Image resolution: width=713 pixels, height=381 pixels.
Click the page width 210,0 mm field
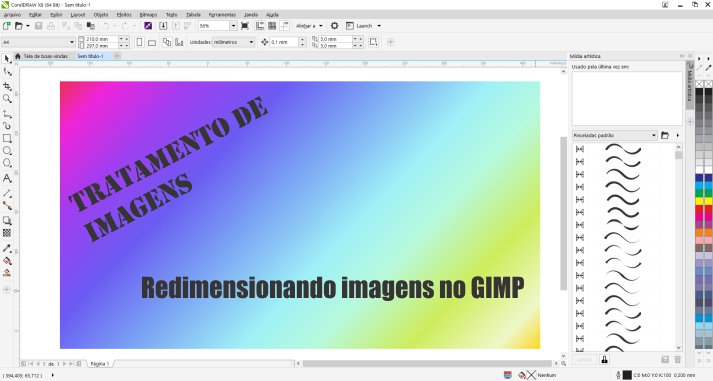point(101,39)
